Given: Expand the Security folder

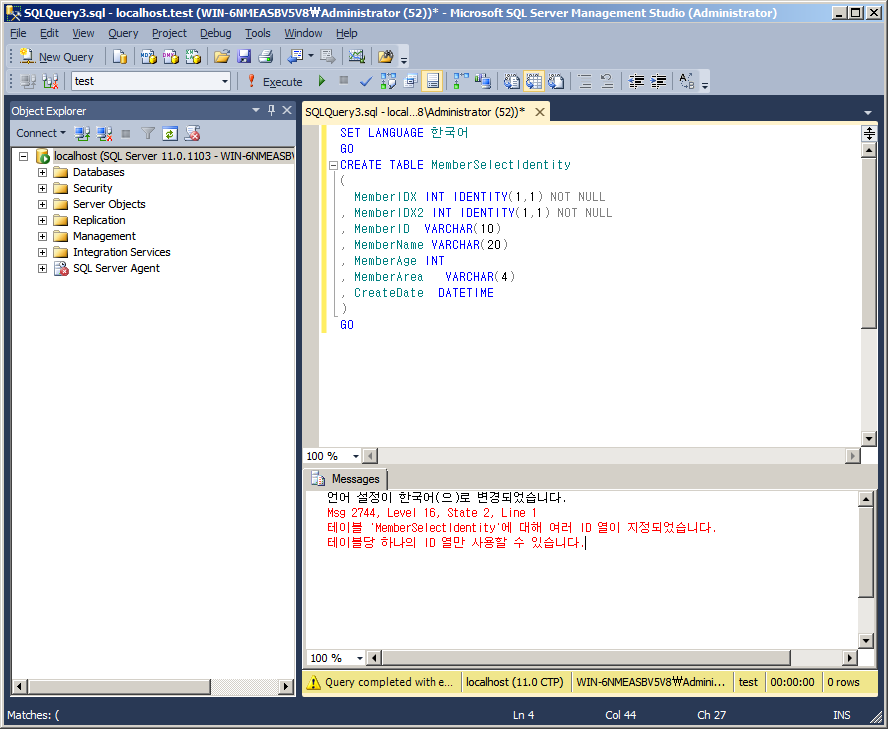Looking at the screenshot, I should [42, 188].
